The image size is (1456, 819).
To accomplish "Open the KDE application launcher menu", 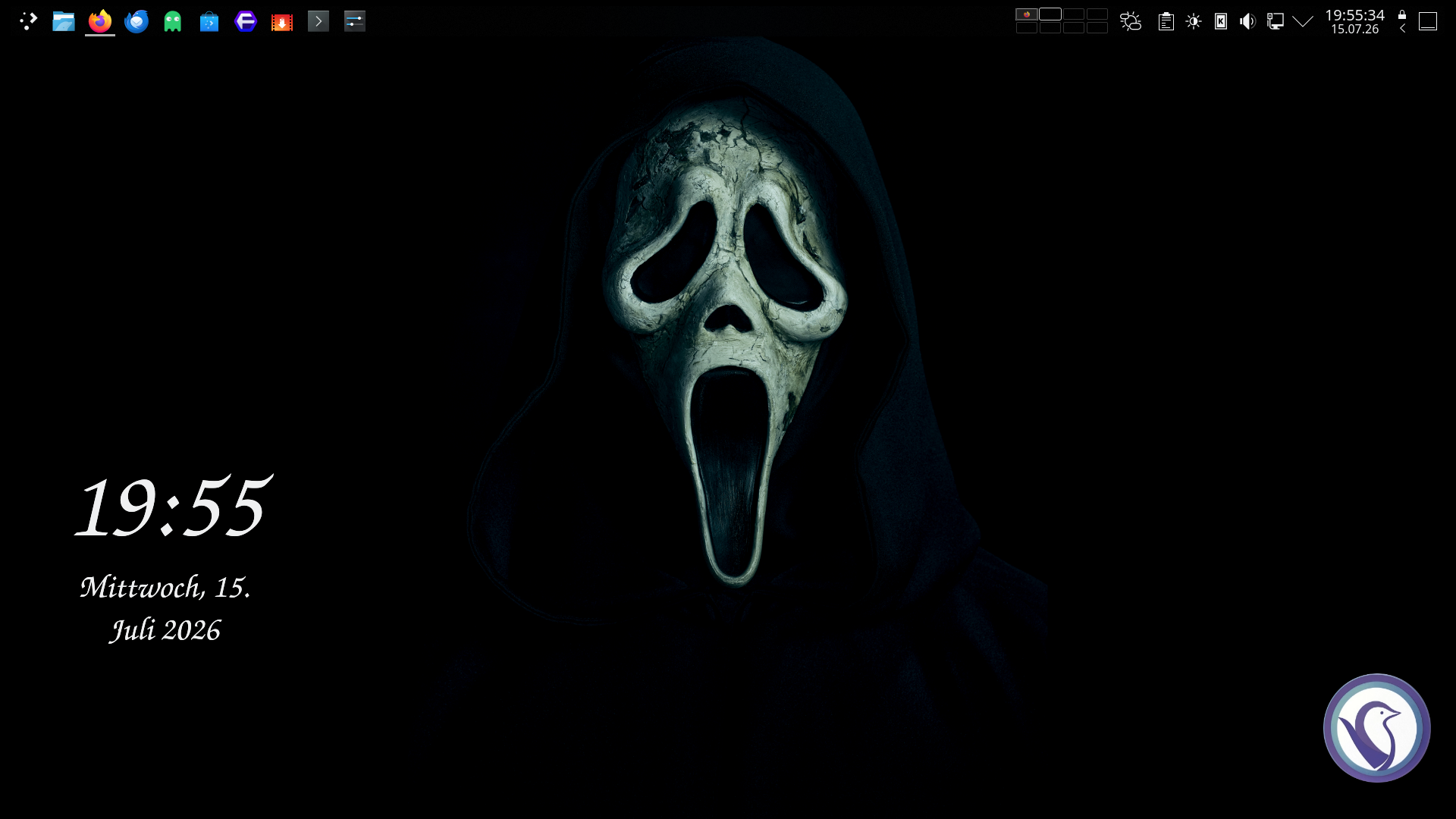I will (x=28, y=21).
